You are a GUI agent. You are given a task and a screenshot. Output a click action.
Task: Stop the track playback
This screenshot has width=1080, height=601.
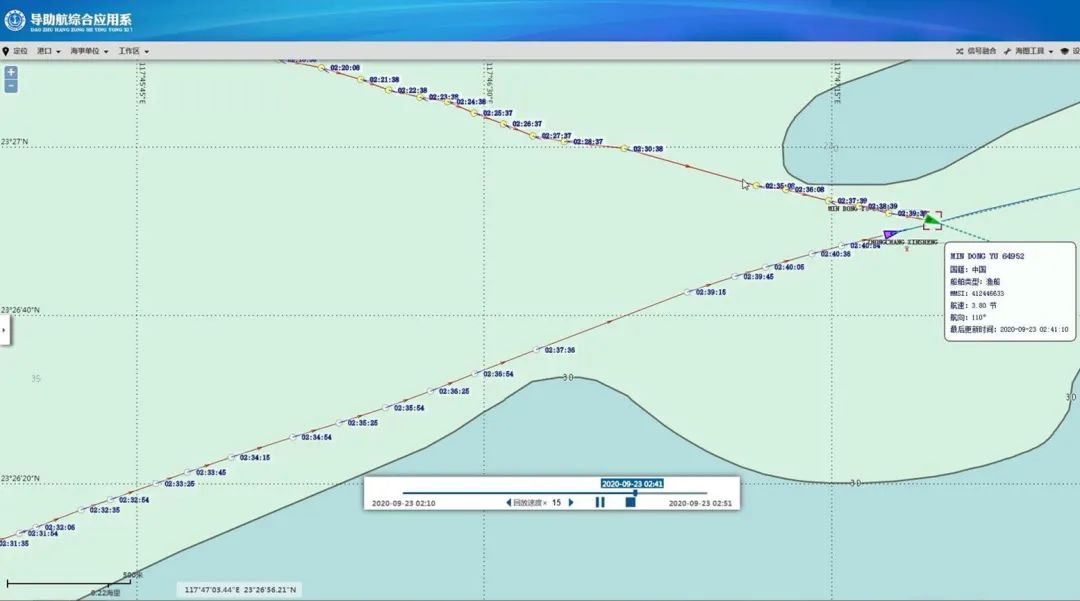coord(630,503)
